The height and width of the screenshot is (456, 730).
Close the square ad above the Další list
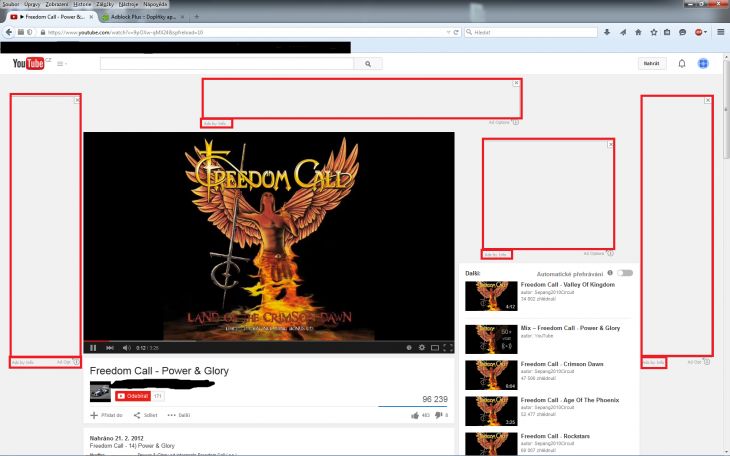point(610,144)
